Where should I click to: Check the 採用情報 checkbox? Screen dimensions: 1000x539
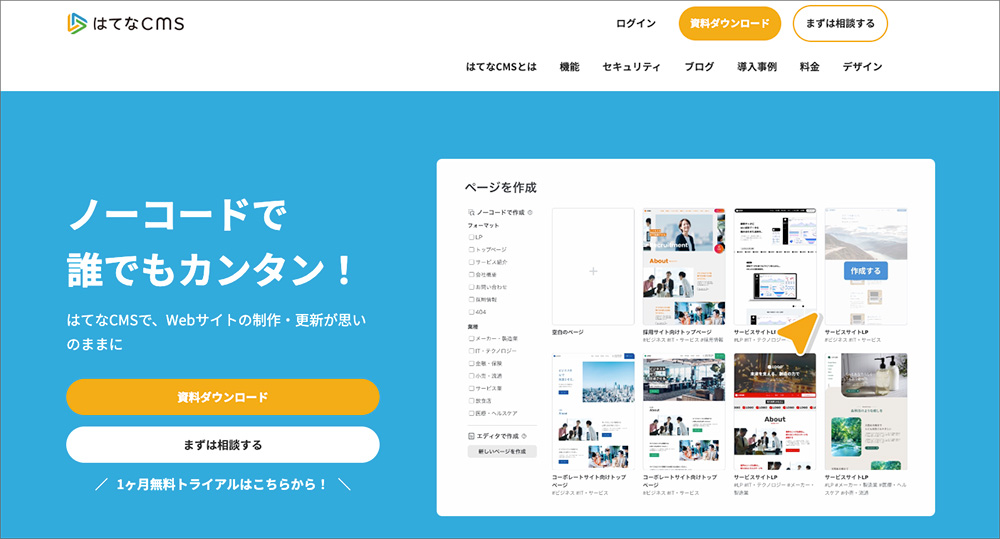point(471,299)
